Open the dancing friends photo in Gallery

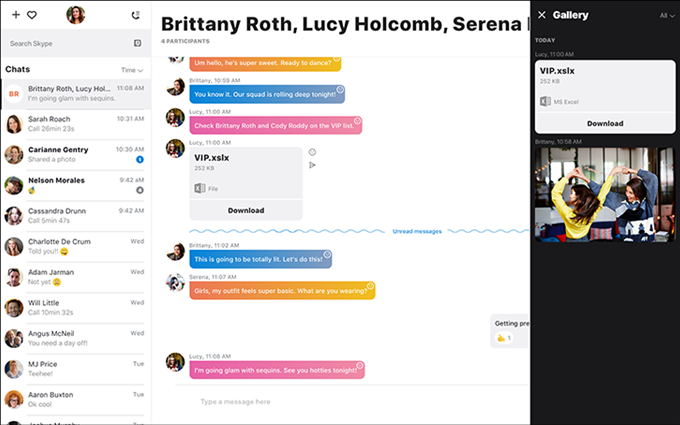605,194
